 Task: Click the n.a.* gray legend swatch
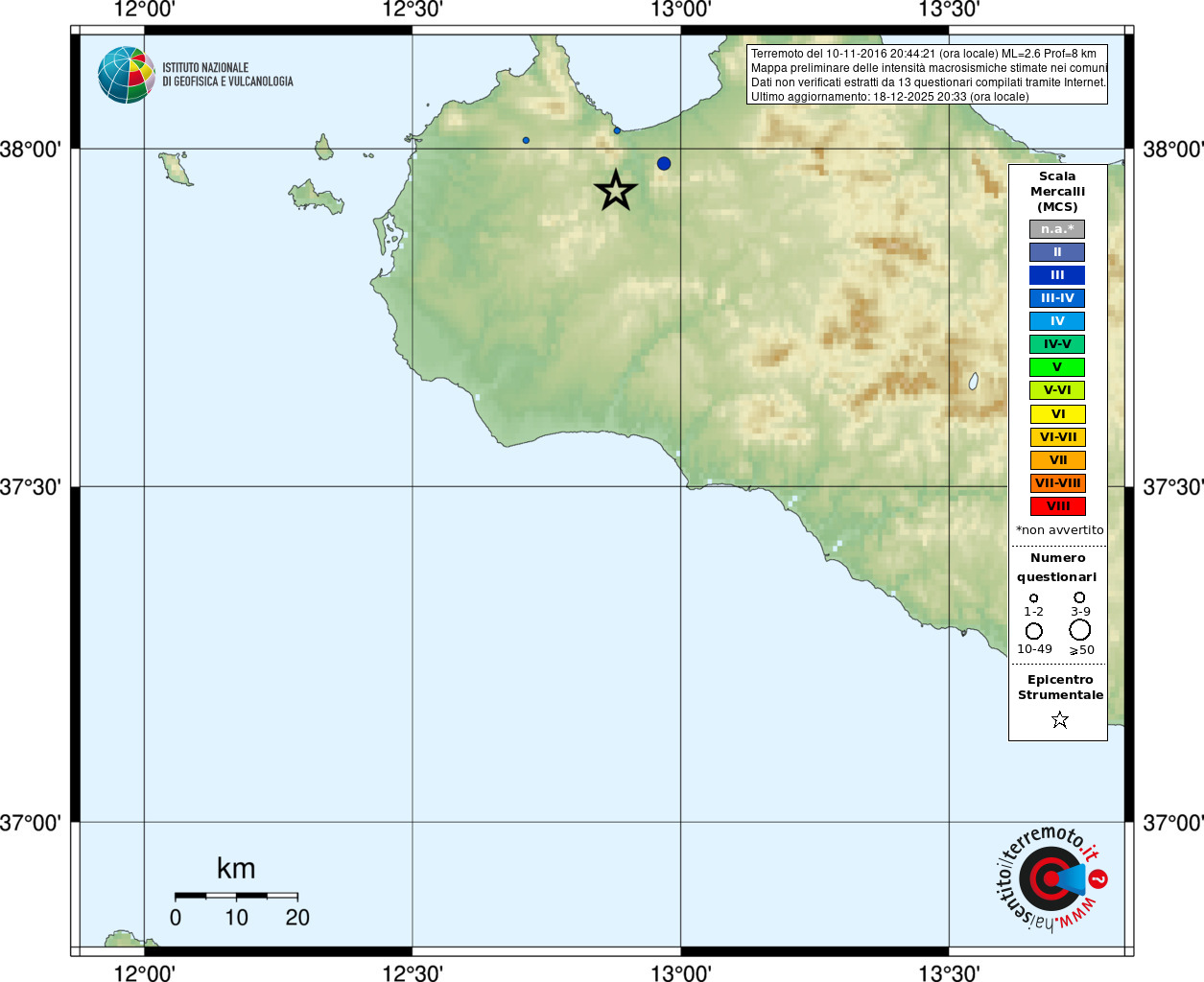(x=1057, y=229)
